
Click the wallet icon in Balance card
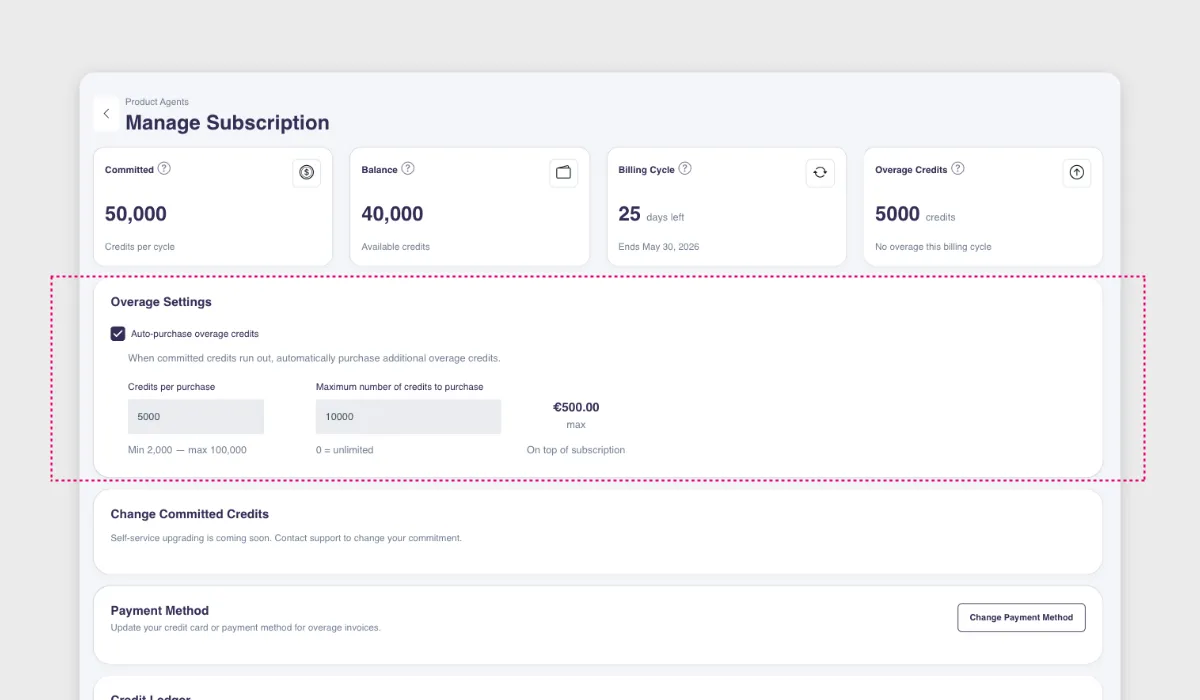click(x=563, y=172)
